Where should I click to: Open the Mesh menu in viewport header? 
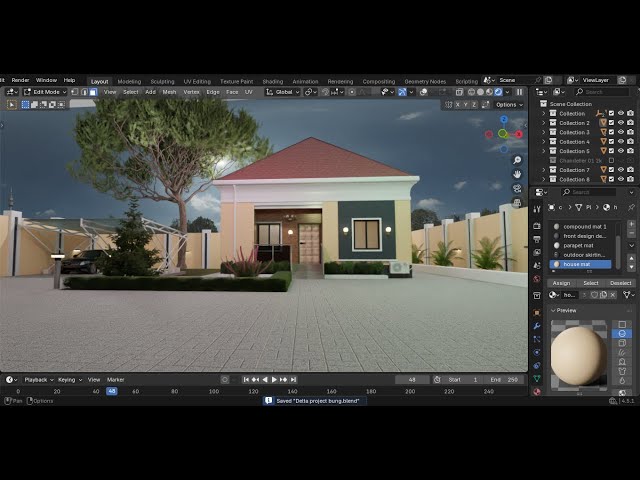click(x=169, y=92)
